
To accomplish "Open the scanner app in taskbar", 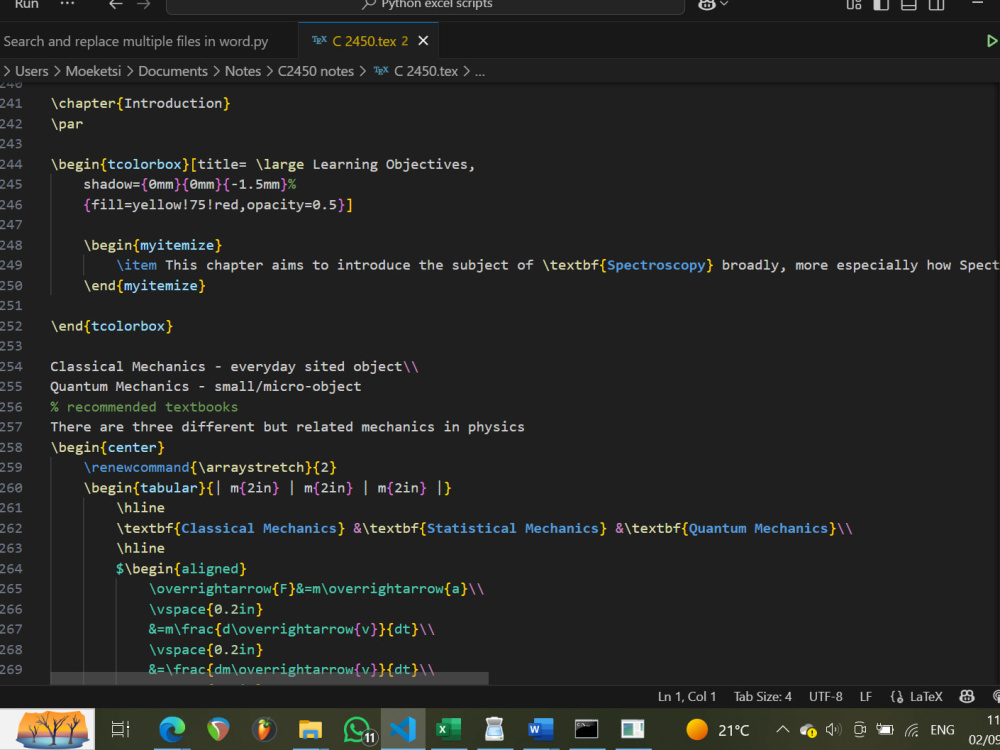I will click(x=494, y=729).
